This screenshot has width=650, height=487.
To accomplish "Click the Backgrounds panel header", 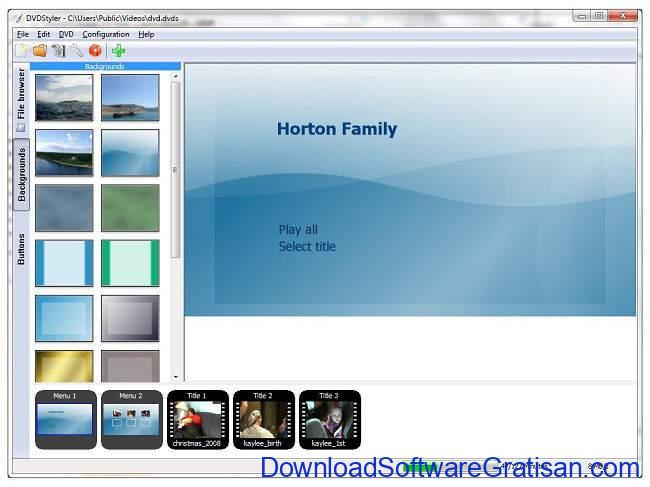I will tap(105, 66).
